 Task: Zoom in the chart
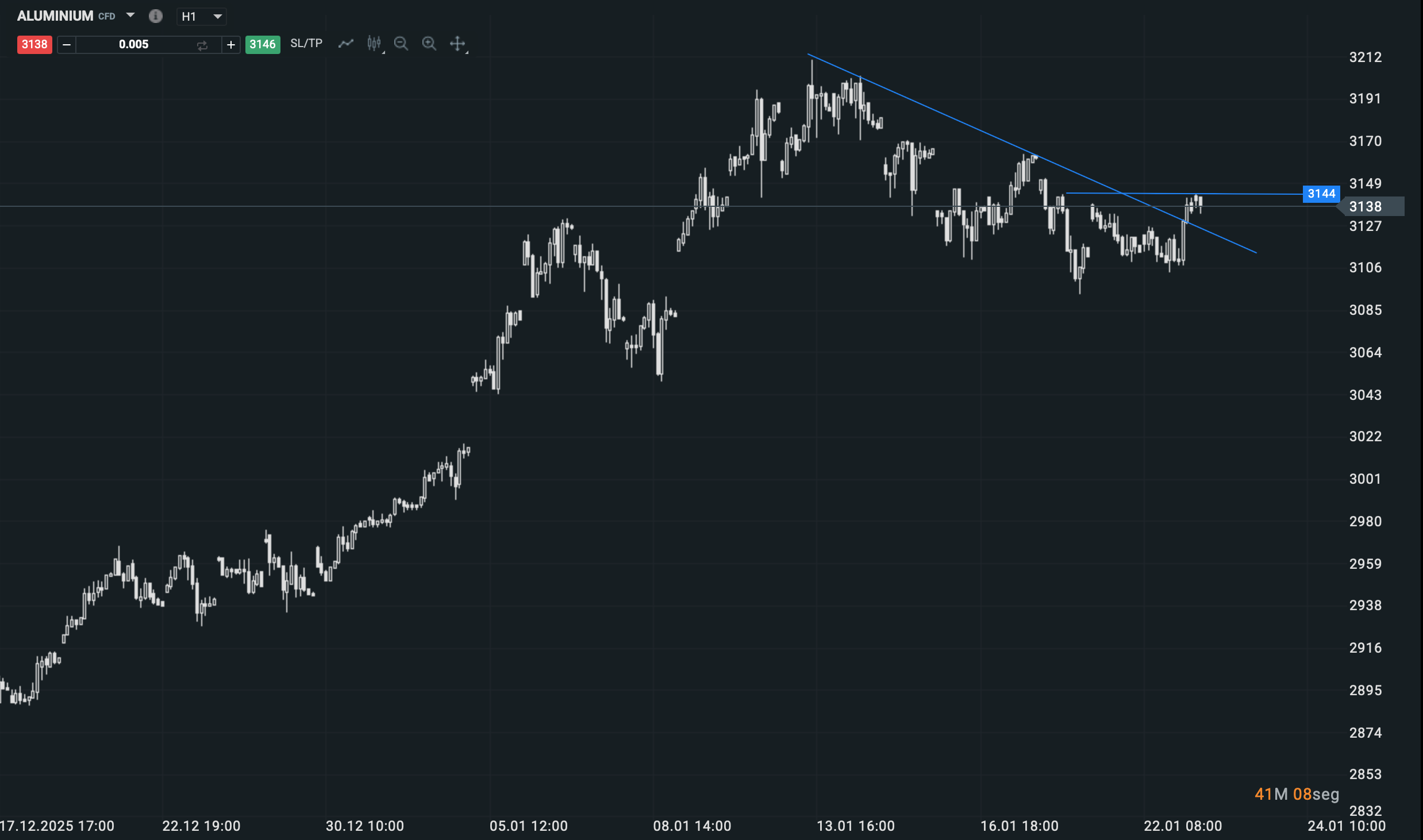click(x=429, y=44)
